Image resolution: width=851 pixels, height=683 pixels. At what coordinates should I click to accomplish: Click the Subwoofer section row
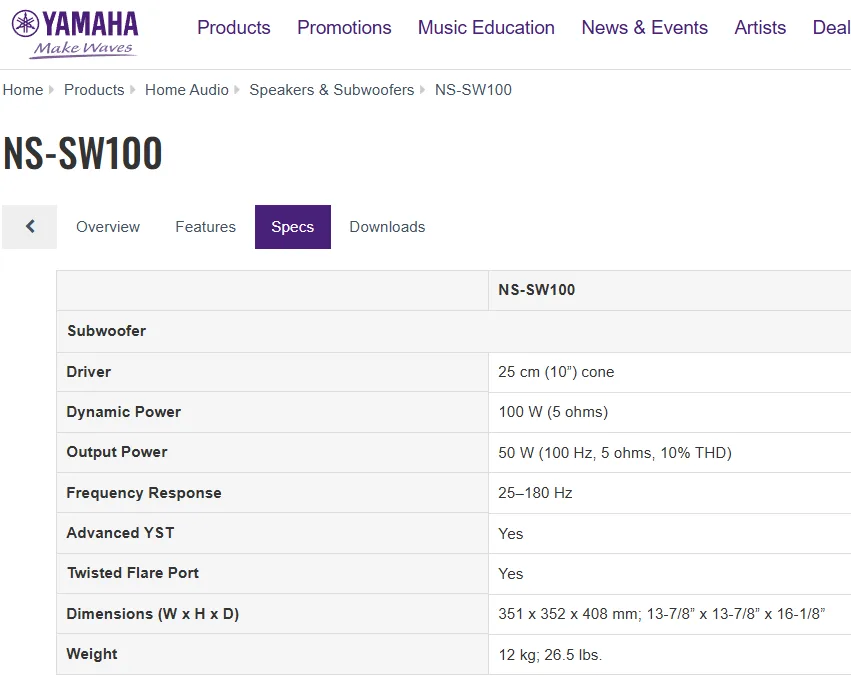point(454,331)
